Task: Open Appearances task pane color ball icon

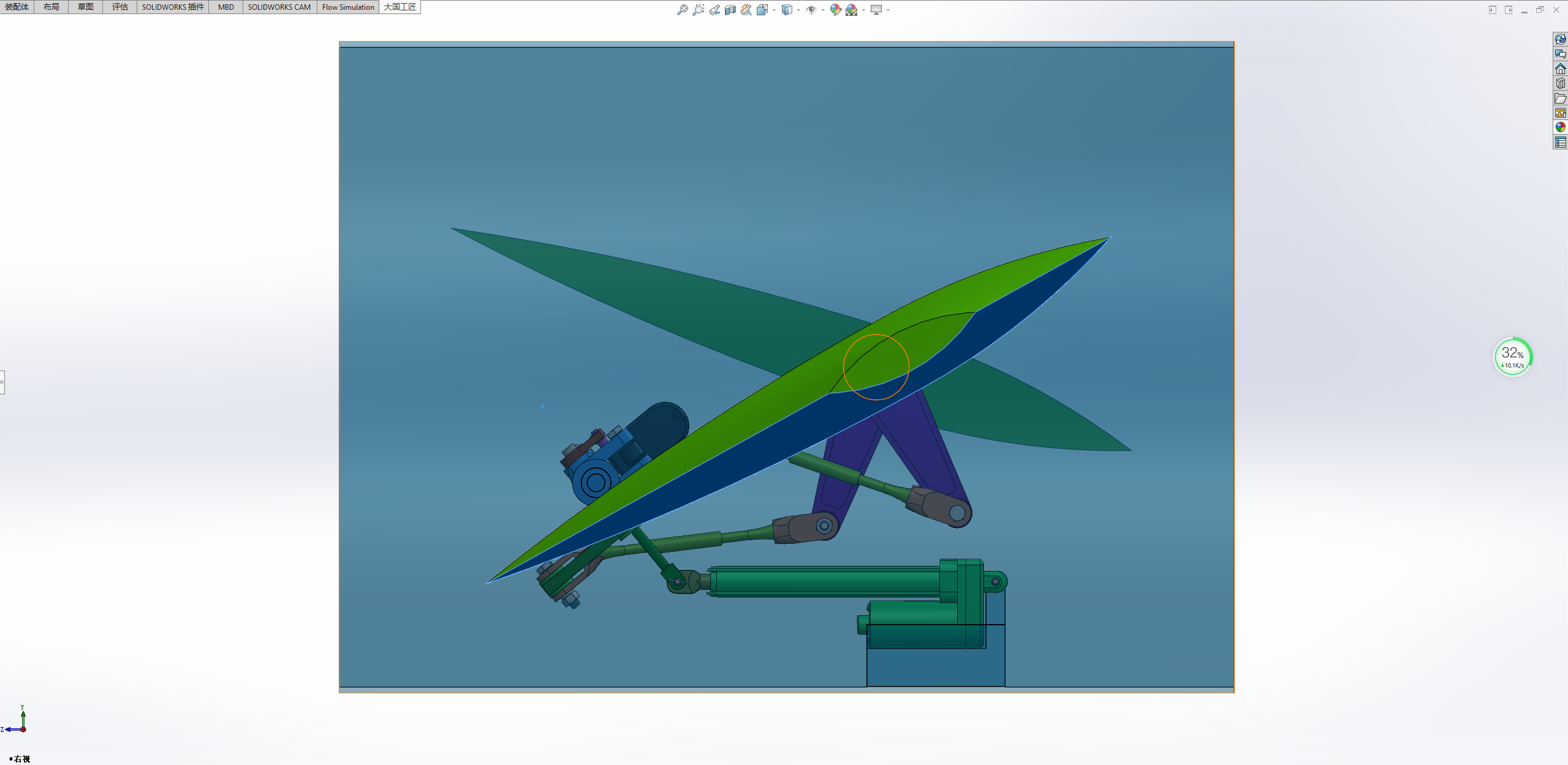Action: coord(1561,127)
